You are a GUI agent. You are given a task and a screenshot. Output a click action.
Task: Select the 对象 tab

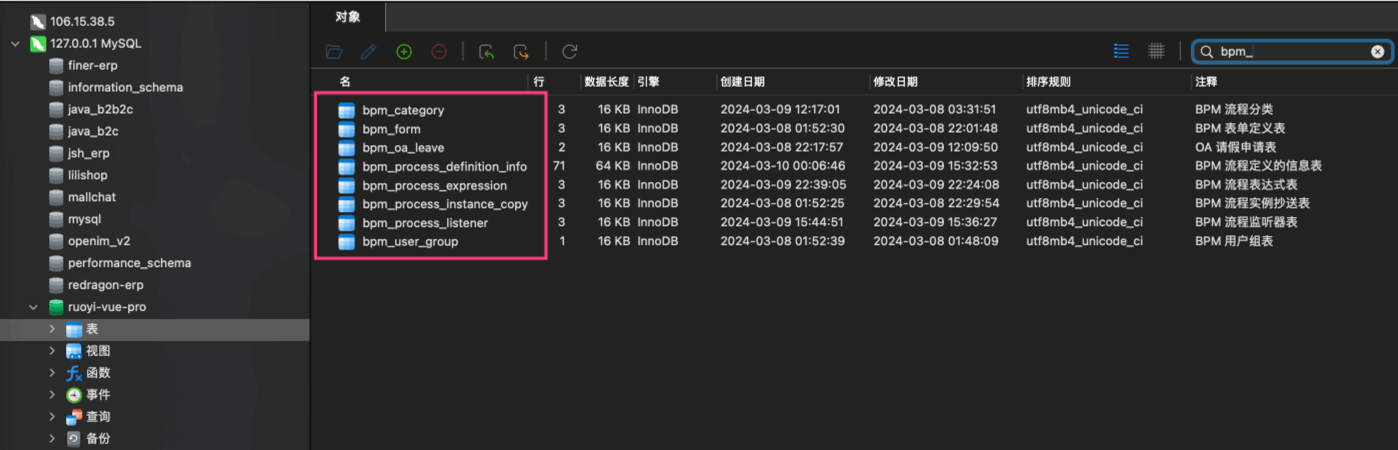[x=347, y=17]
